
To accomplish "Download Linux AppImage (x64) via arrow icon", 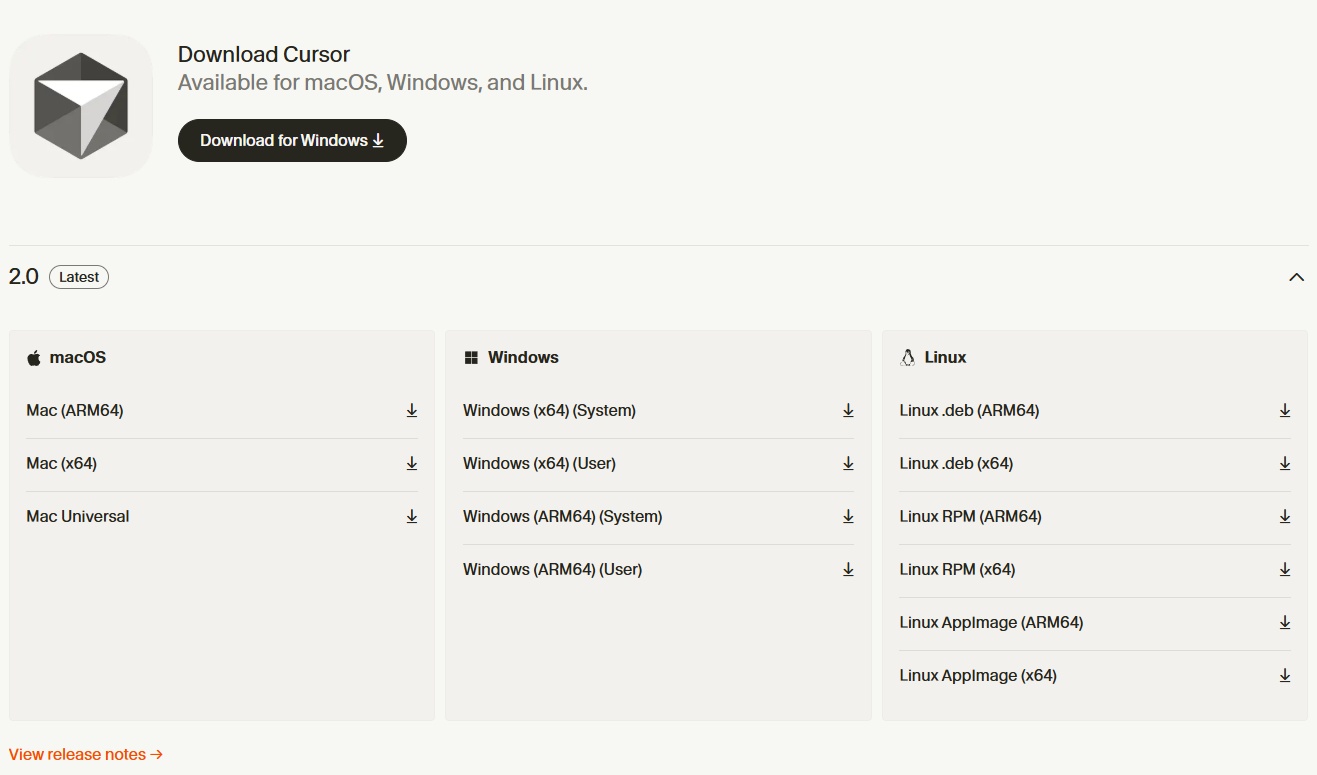I will 1285,675.
